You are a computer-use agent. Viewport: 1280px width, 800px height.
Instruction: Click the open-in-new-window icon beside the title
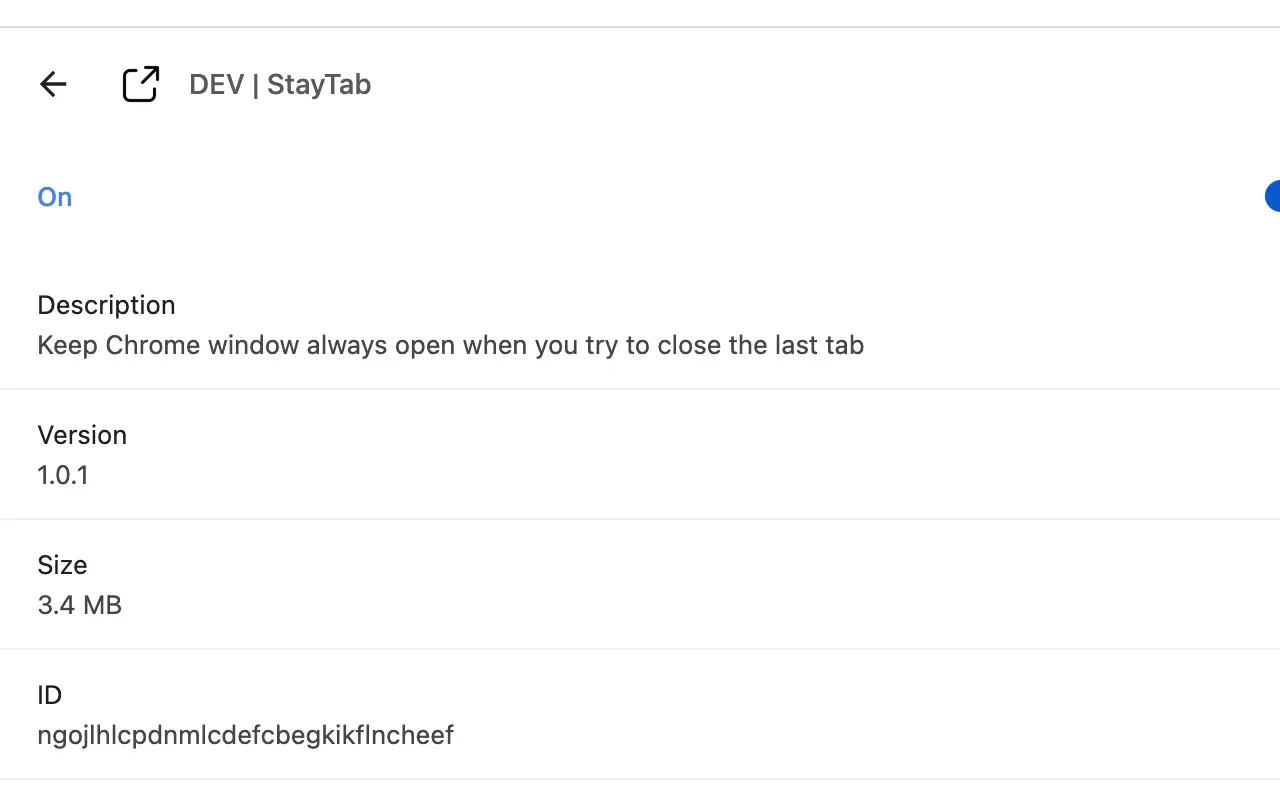[140, 84]
